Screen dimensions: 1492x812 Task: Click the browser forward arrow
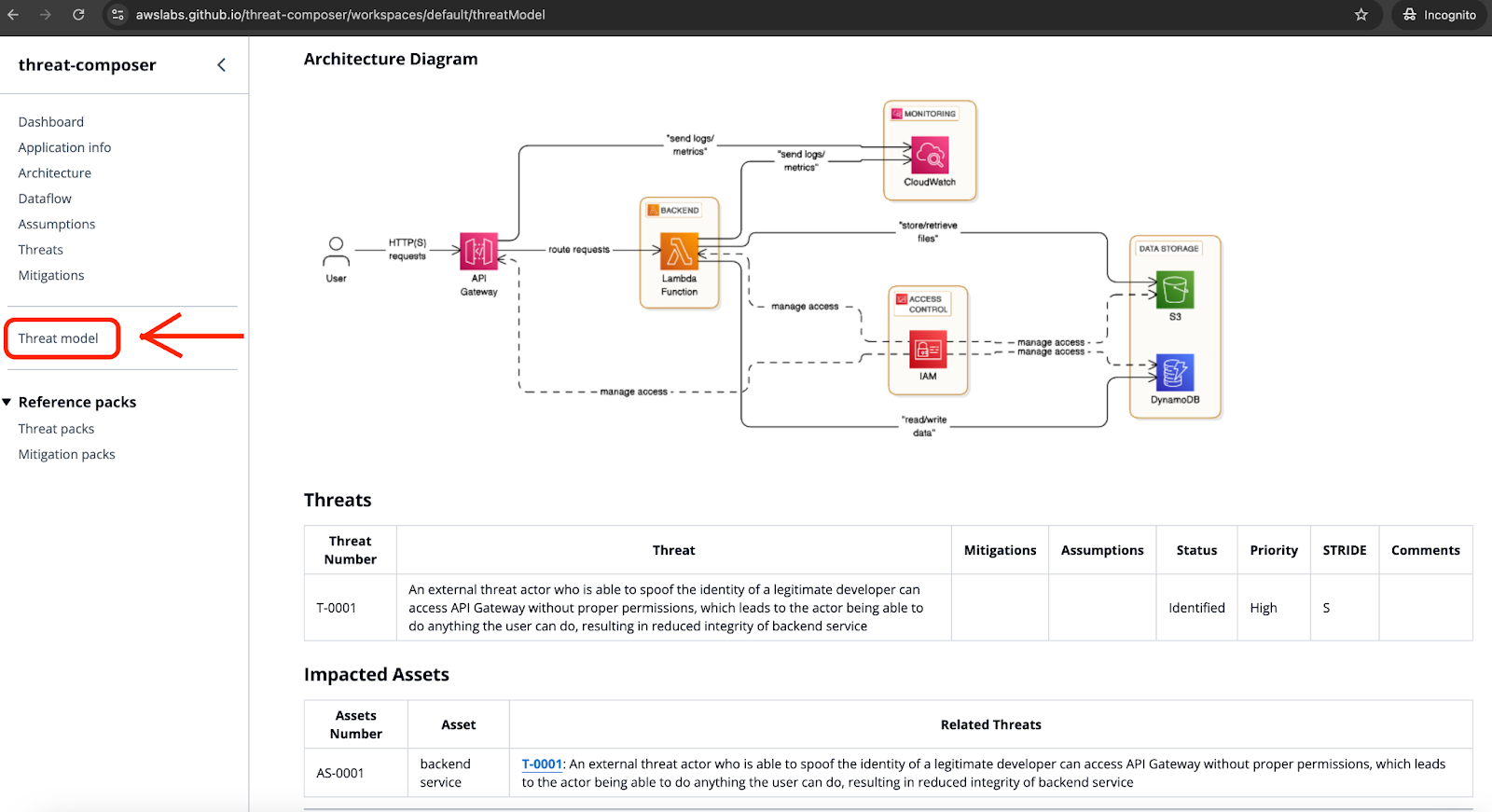pyautogui.click(x=45, y=15)
